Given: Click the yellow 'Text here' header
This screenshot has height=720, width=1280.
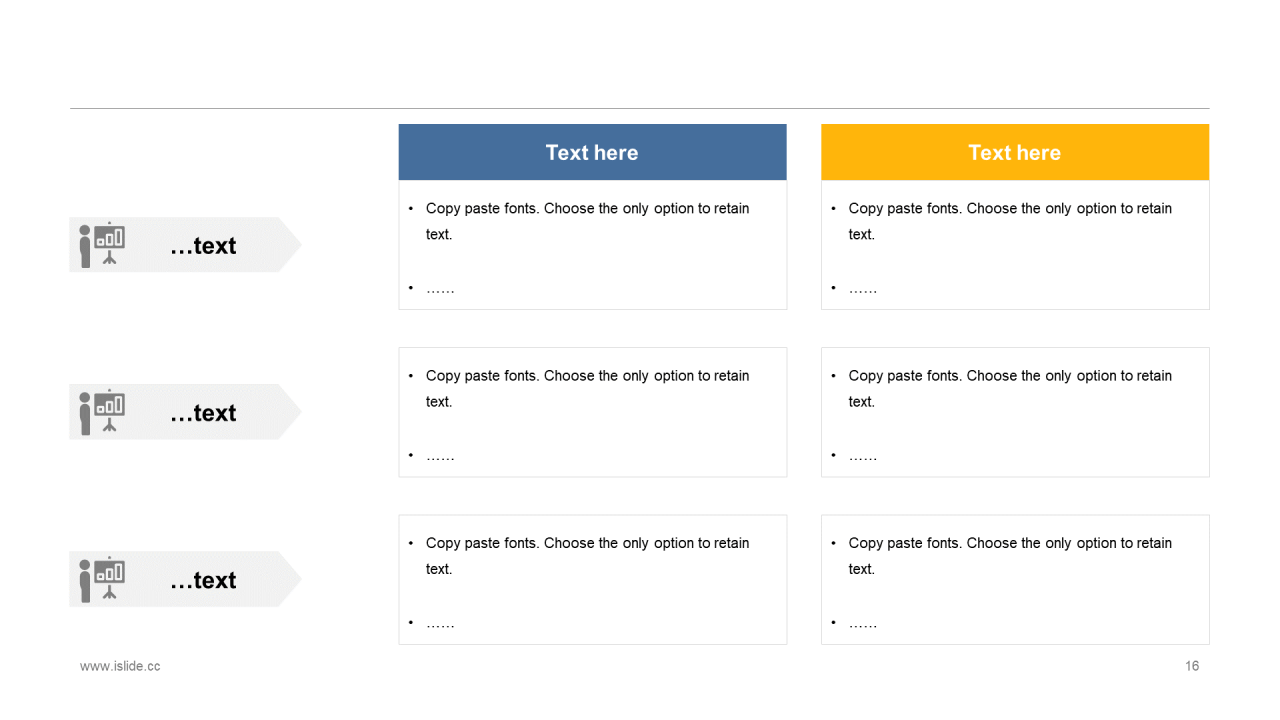Looking at the screenshot, I should (x=1015, y=152).
